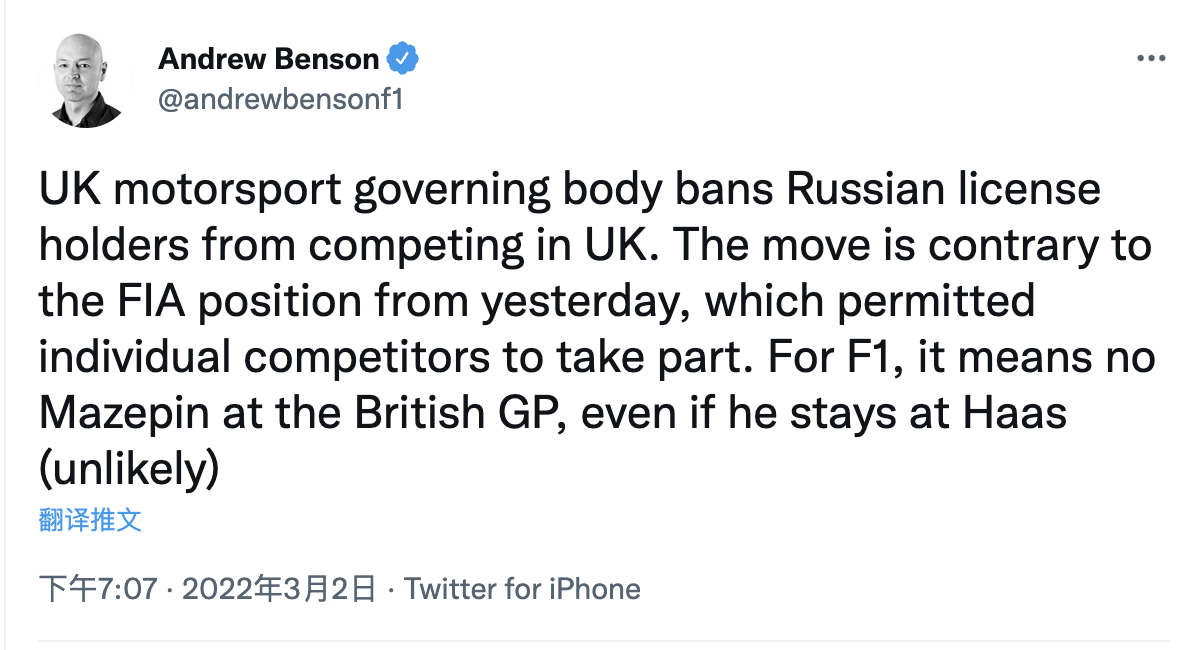Click the word yesterday in the tweet
This screenshot has width=1188, height=650.
click(x=580, y=301)
